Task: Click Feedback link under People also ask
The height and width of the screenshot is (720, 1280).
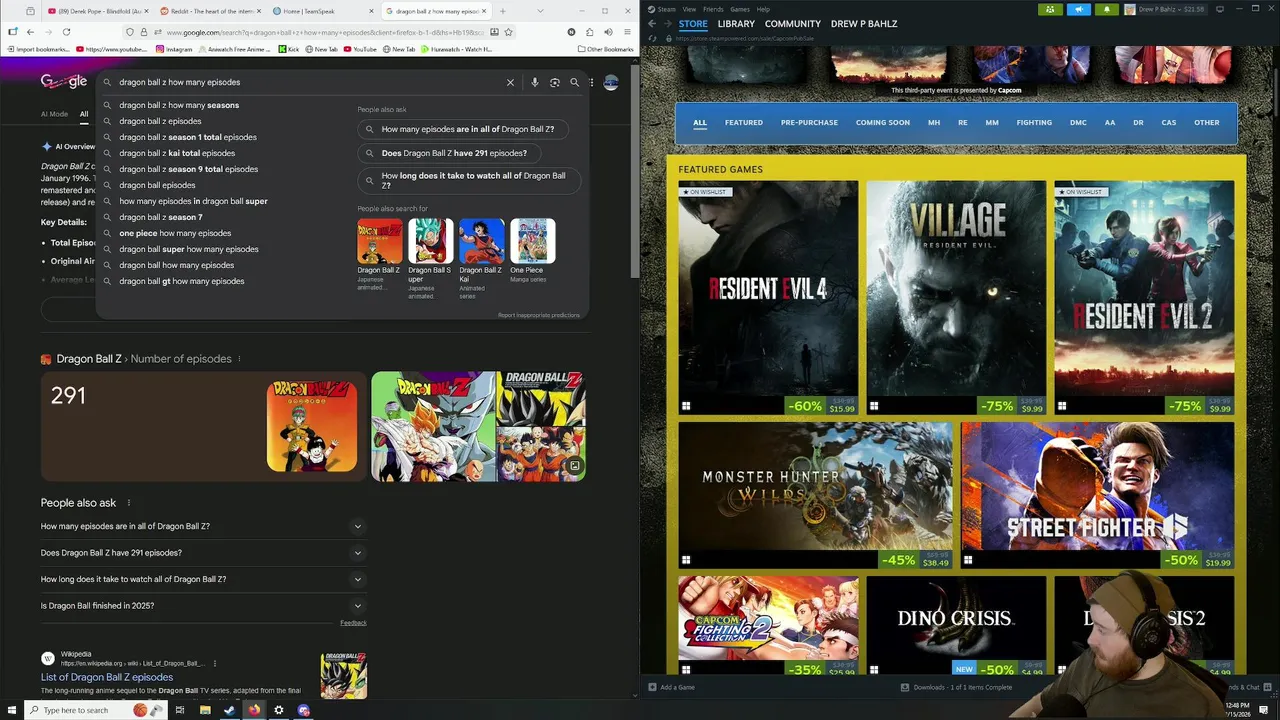Action: [x=353, y=623]
